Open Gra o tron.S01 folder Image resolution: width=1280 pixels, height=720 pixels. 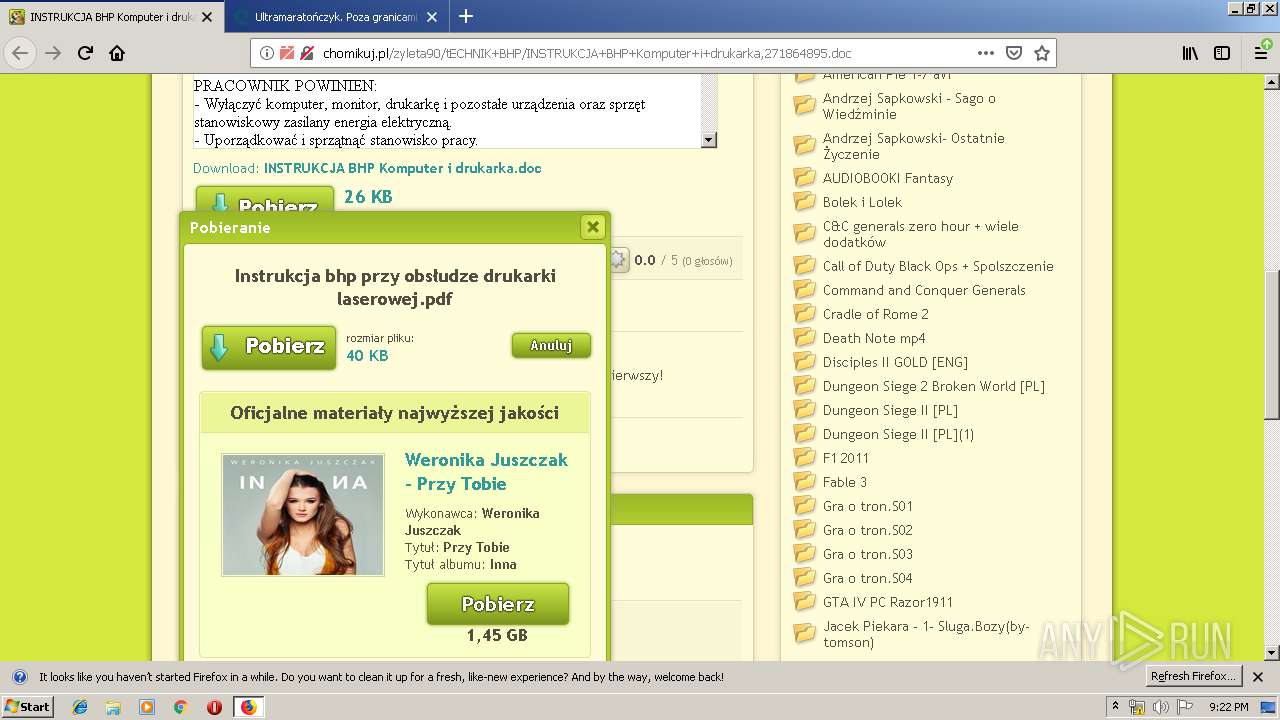click(x=868, y=506)
